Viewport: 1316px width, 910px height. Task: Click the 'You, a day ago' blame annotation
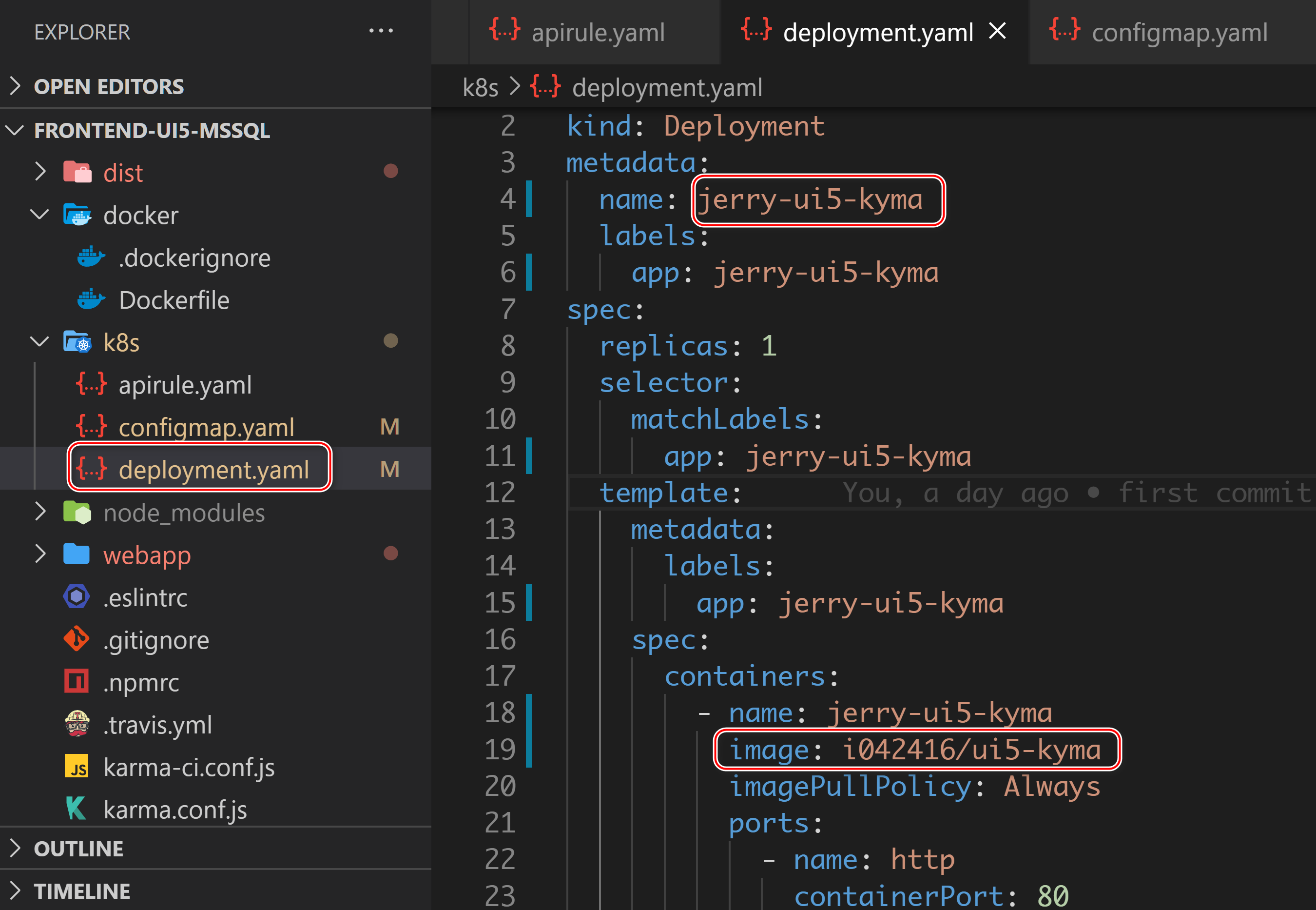(955, 492)
